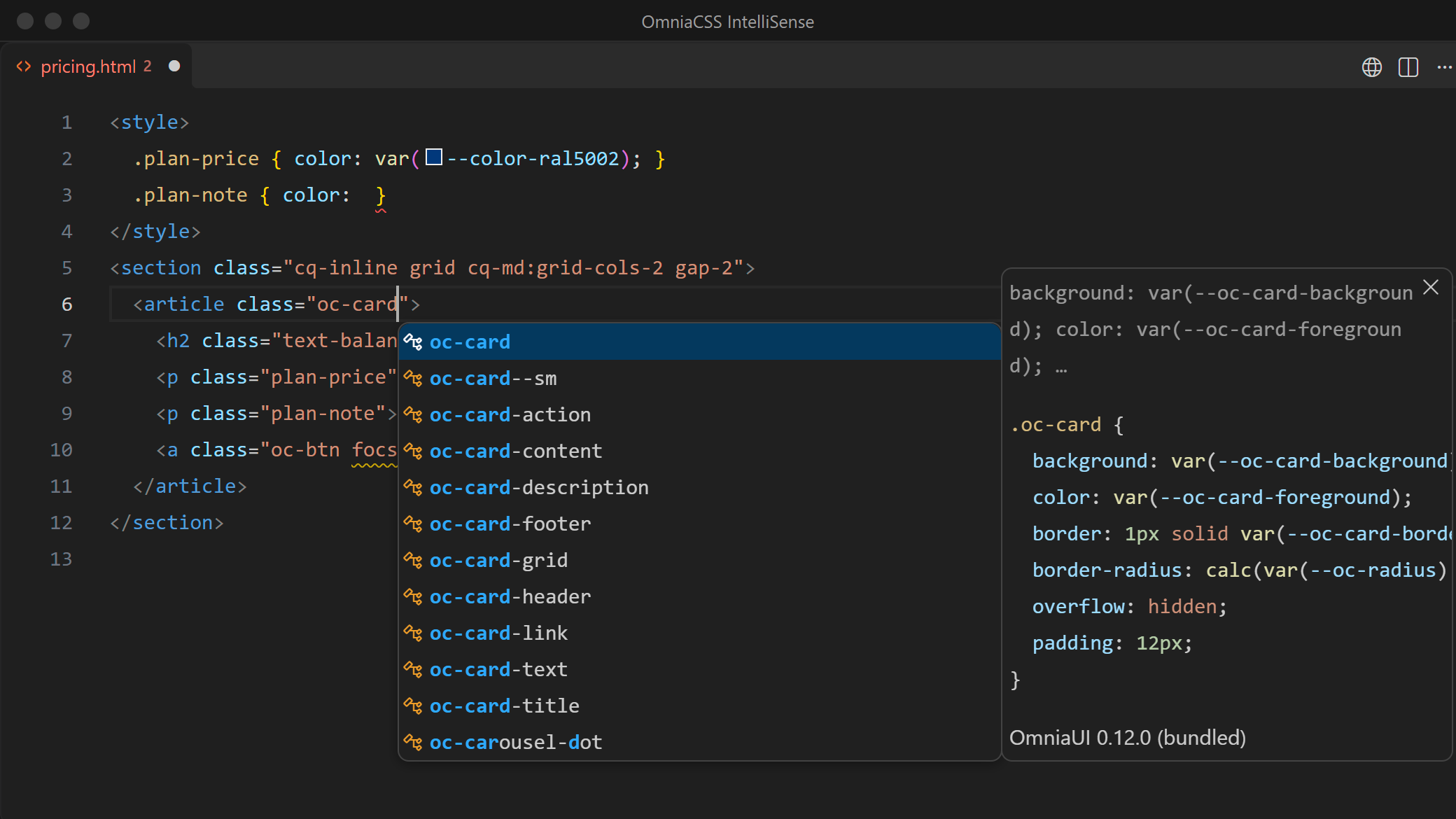This screenshot has width=1456, height=819.
Task: Click 'overflow: hidden;' in the details panel
Action: coord(1130,606)
